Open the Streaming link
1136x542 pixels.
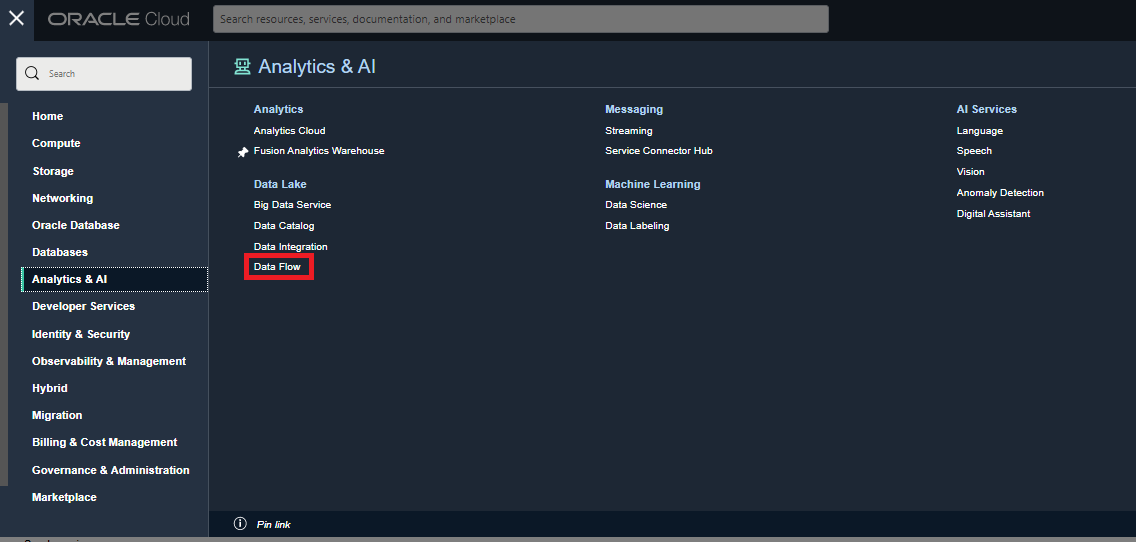point(629,130)
